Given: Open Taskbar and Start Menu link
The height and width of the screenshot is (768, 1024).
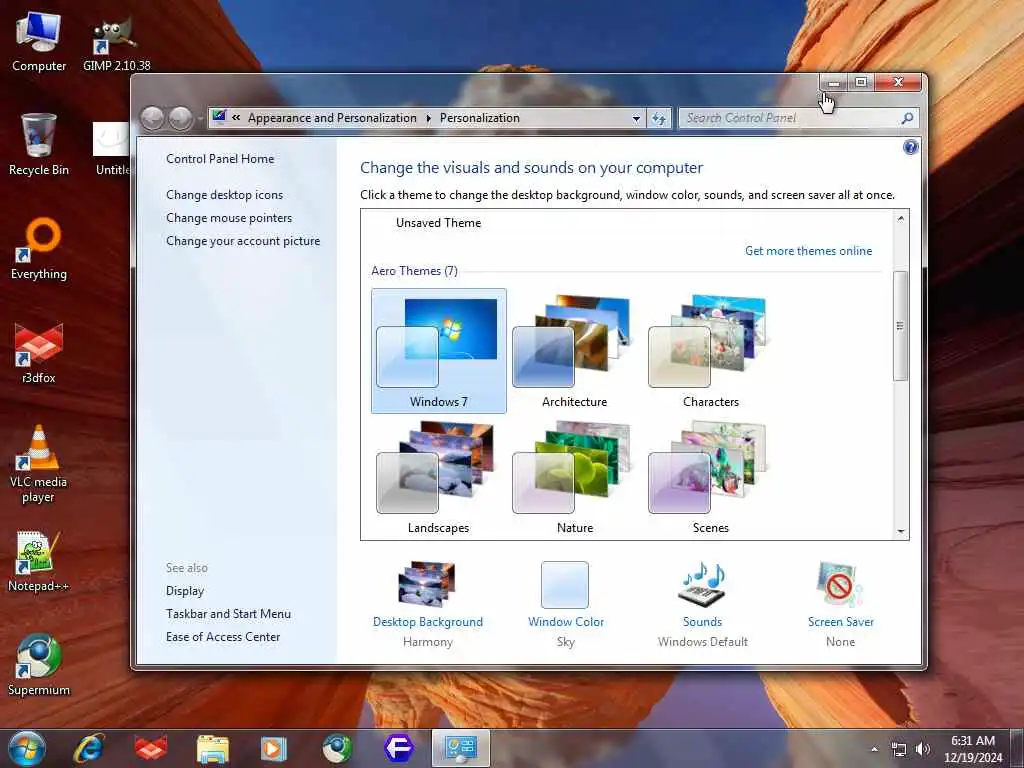Looking at the screenshot, I should [x=228, y=614].
